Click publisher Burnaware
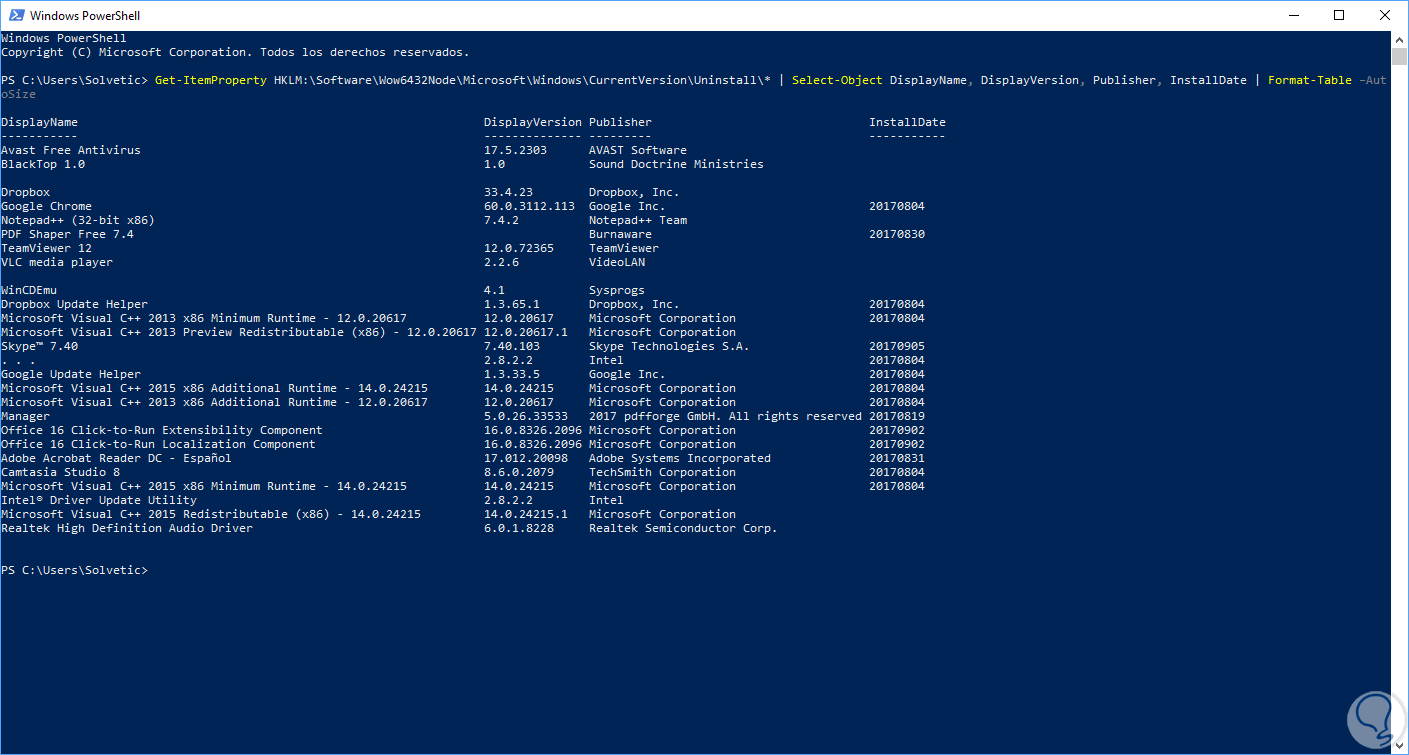Viewport: 1409px width, 755px height. tap(620, 234)
